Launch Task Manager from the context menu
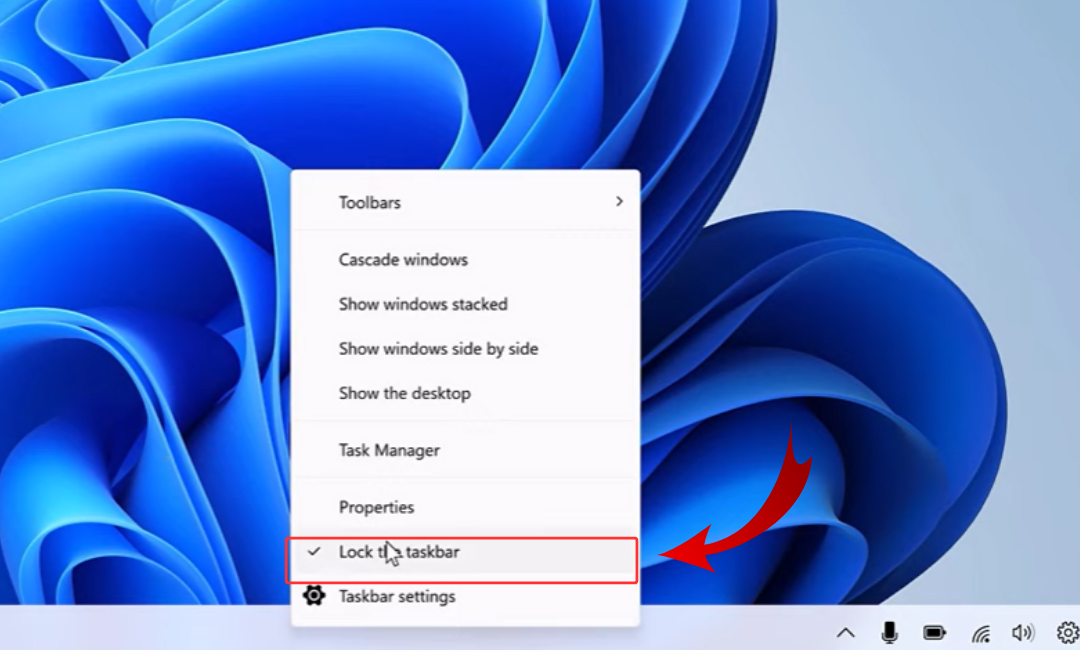1080x650 pixels. [388, 450]
